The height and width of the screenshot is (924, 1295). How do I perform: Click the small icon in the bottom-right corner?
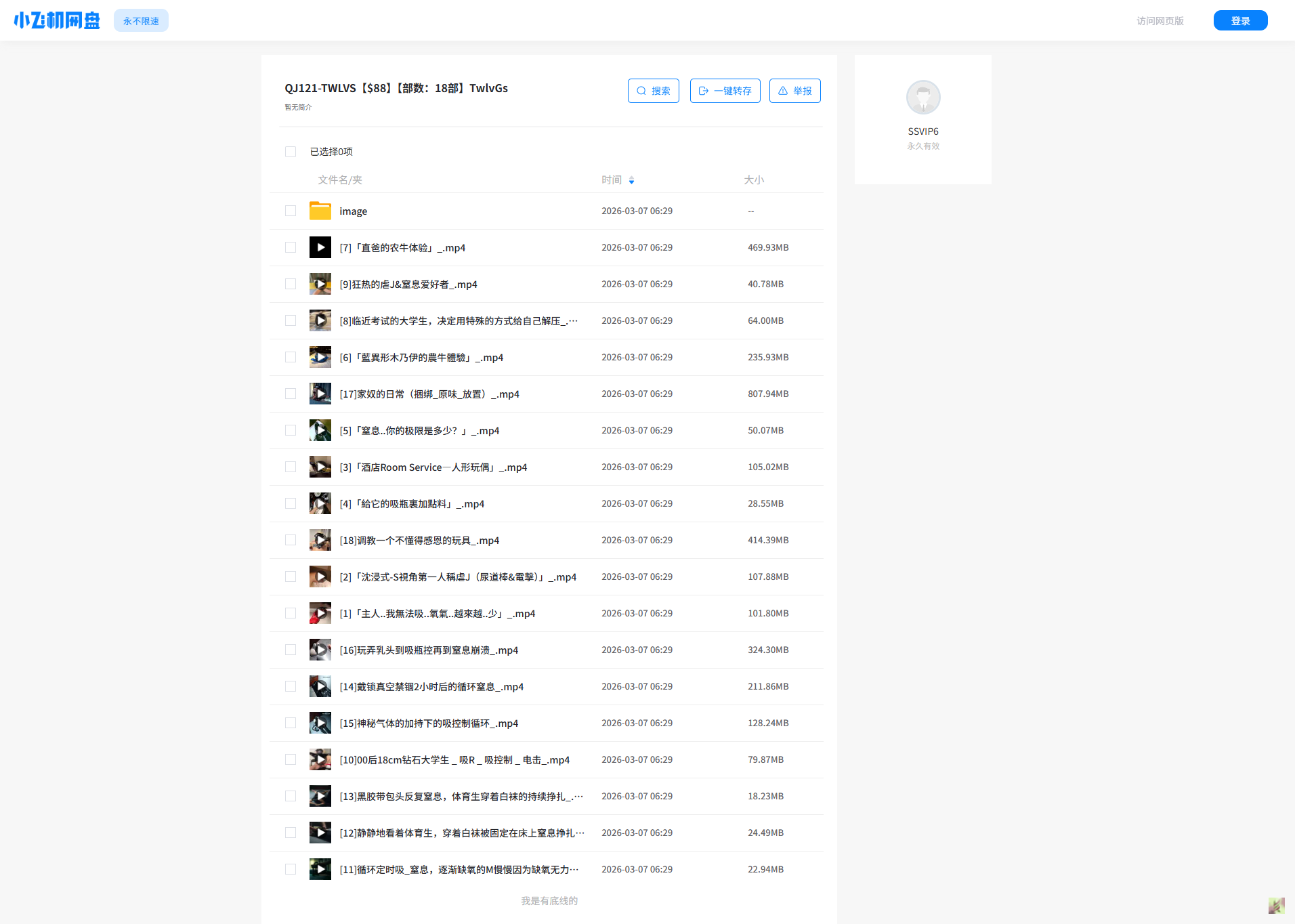pyautogui.click(x=1276, y=906)
